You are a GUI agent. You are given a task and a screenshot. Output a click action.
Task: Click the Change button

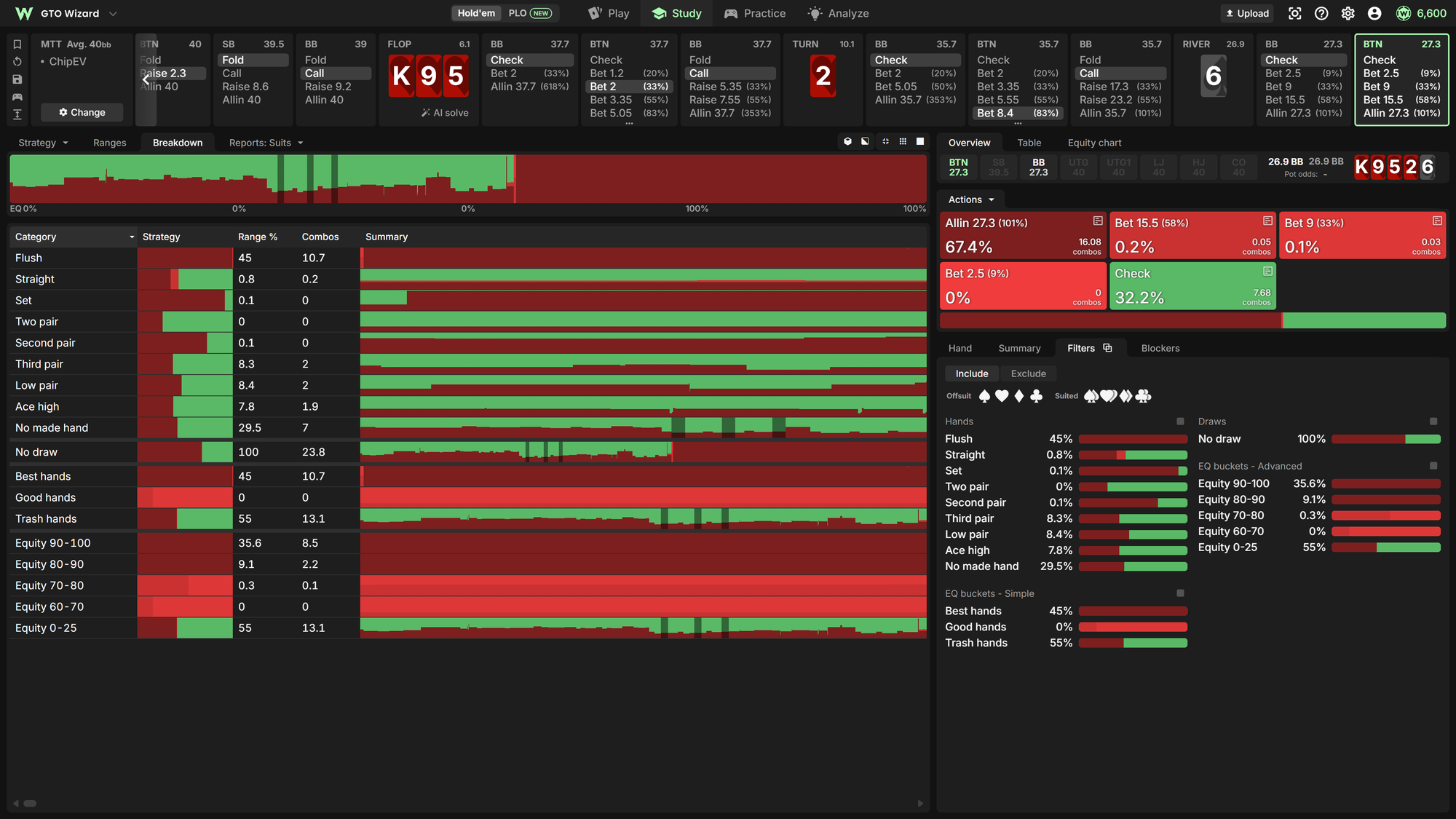82,112
